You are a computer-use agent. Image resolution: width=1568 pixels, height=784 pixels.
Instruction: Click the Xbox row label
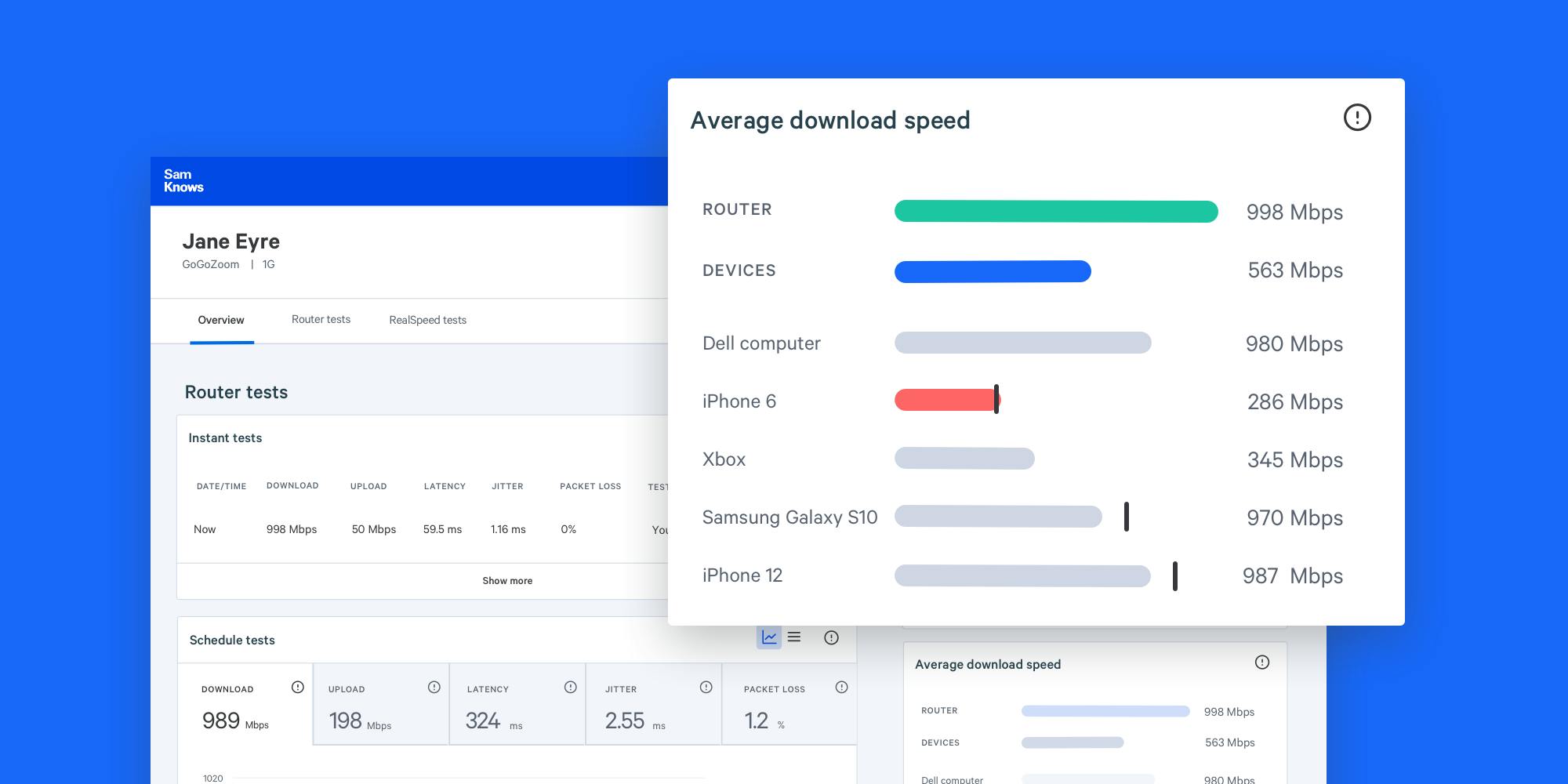[x=724, y=459]
